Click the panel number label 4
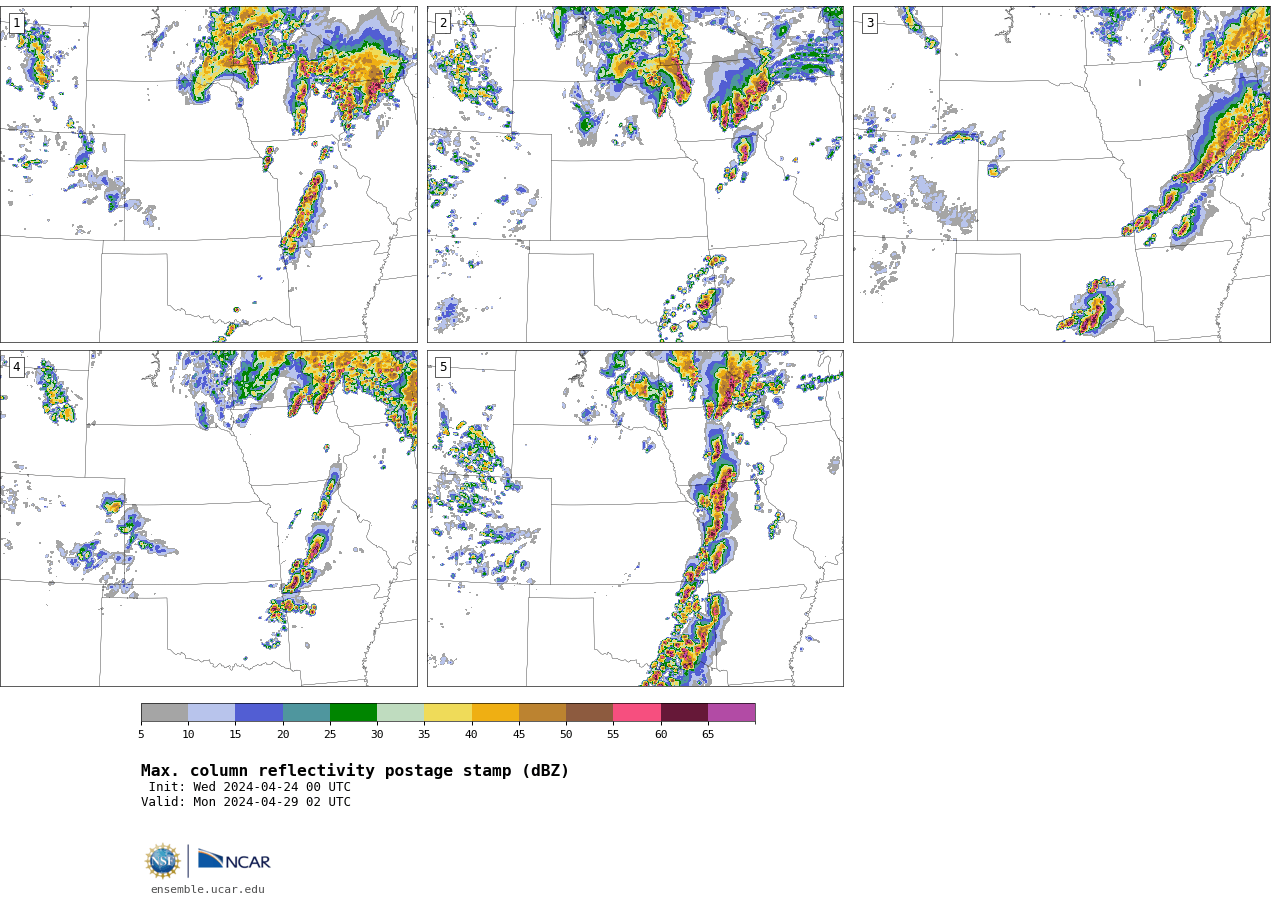 16,367
